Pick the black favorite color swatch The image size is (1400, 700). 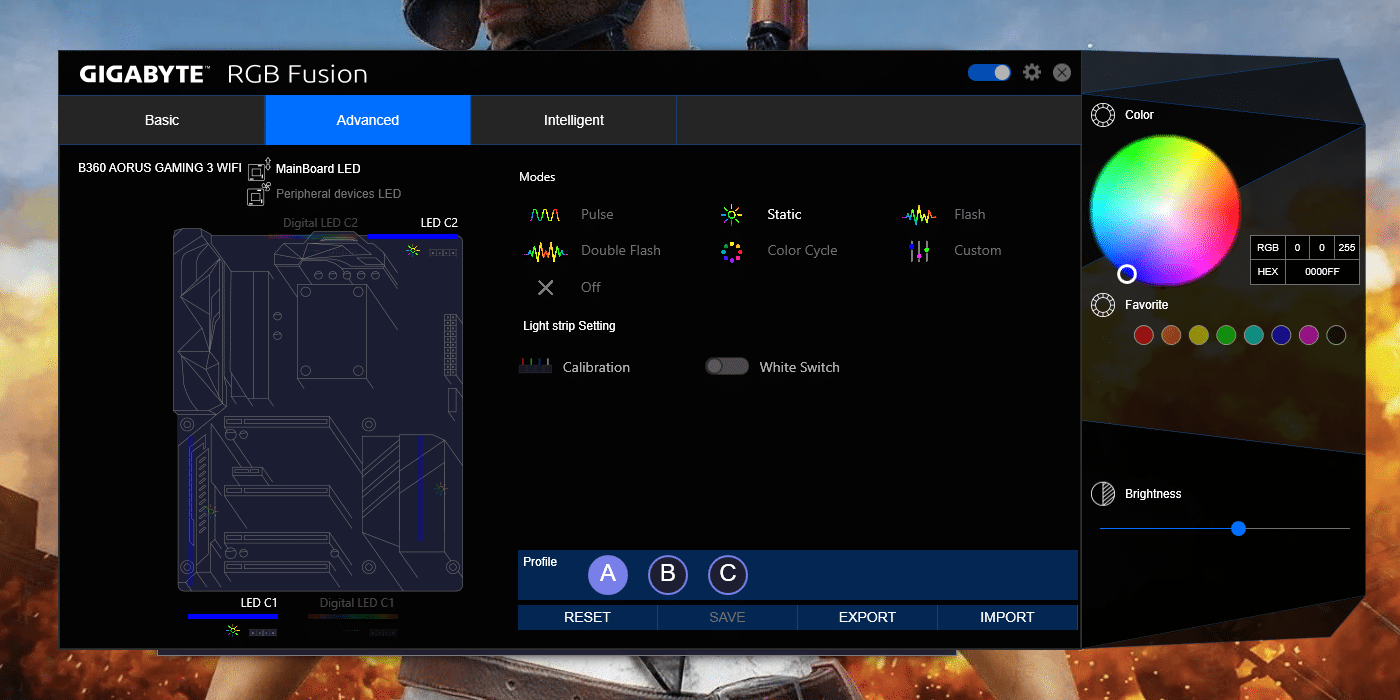(1336, 336)
